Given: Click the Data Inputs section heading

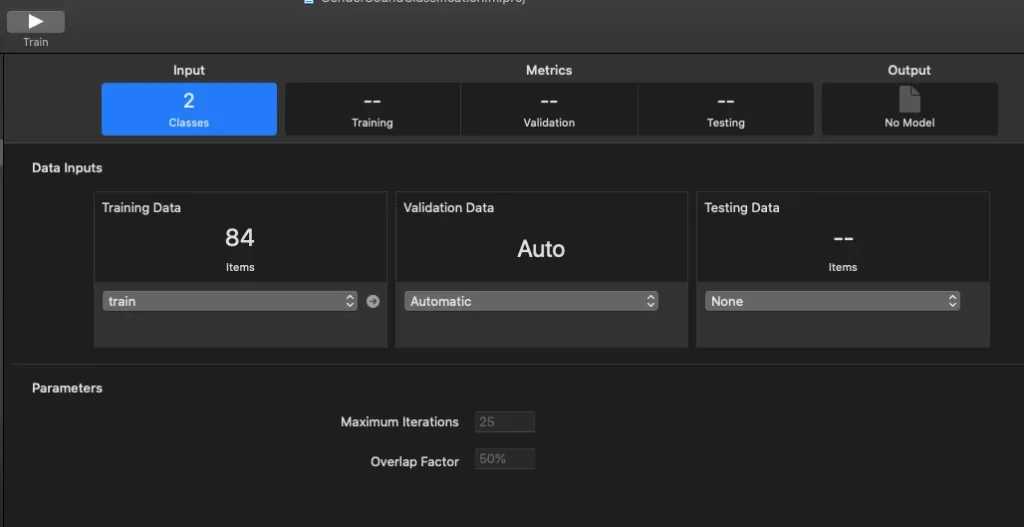Looking at the screenshot, I should [x=67, y=168].
